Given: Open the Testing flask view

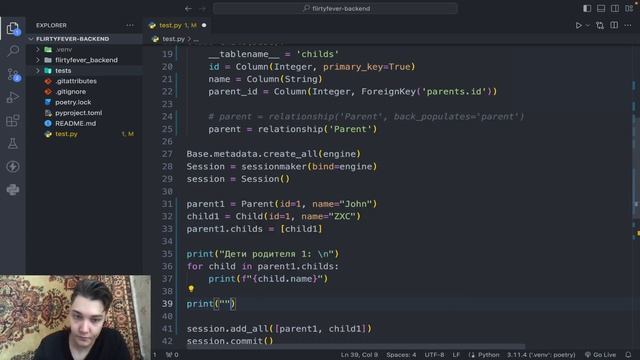Looking at the screenshot, I should click(x=13, y=143).
